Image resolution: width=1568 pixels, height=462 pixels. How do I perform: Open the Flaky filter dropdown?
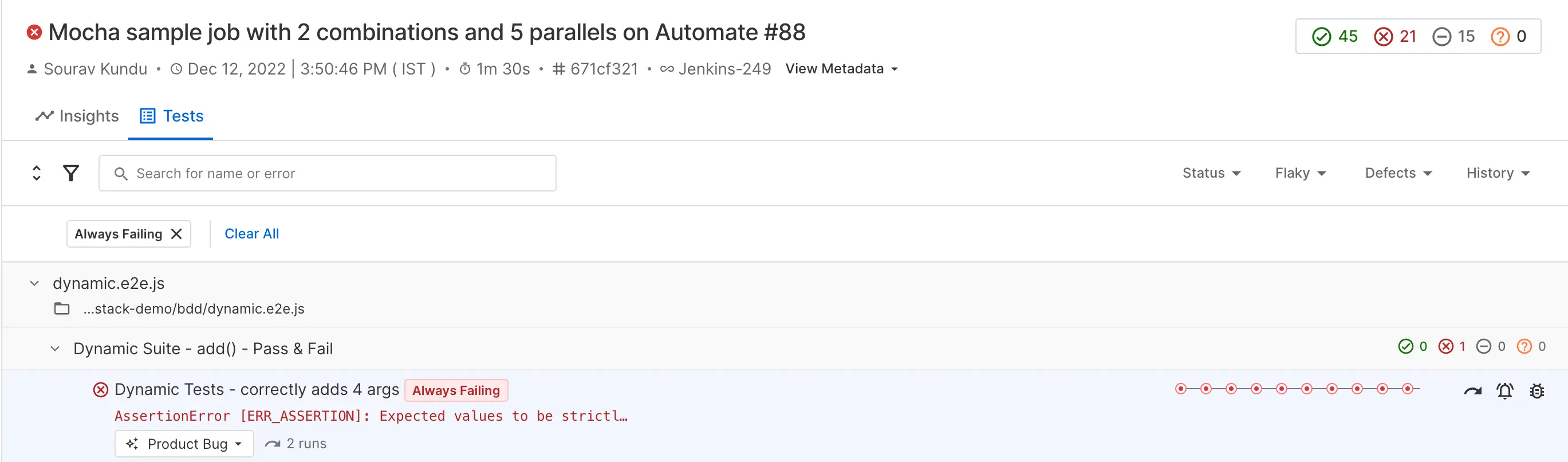click(1300, 173)
